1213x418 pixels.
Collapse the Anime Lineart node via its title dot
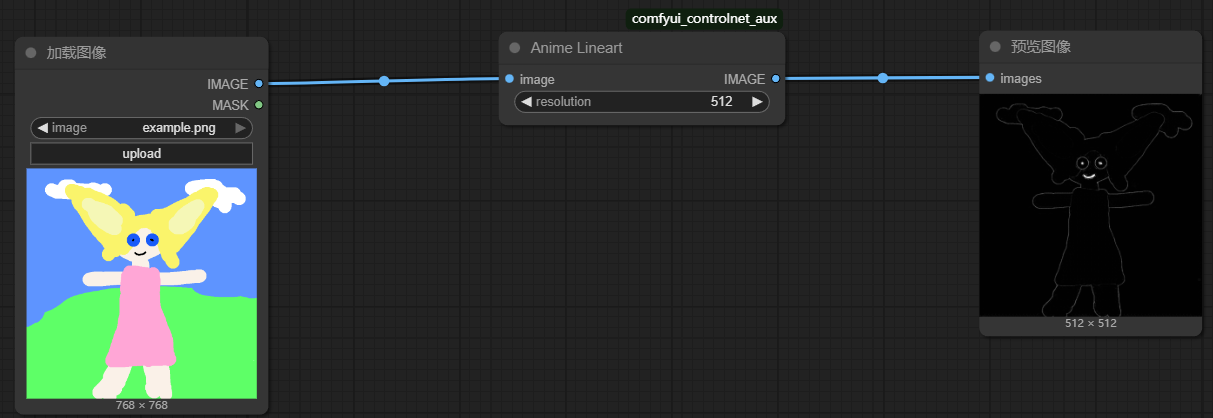515,48
